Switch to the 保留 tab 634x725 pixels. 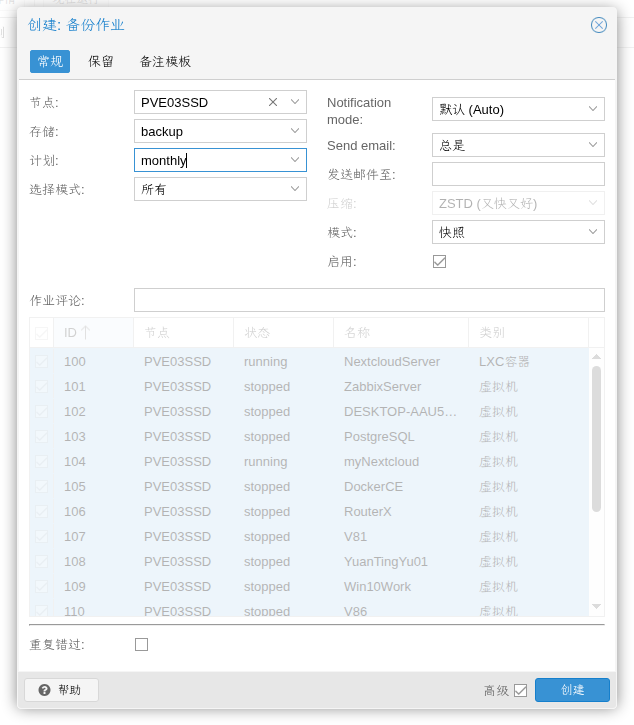101,61
